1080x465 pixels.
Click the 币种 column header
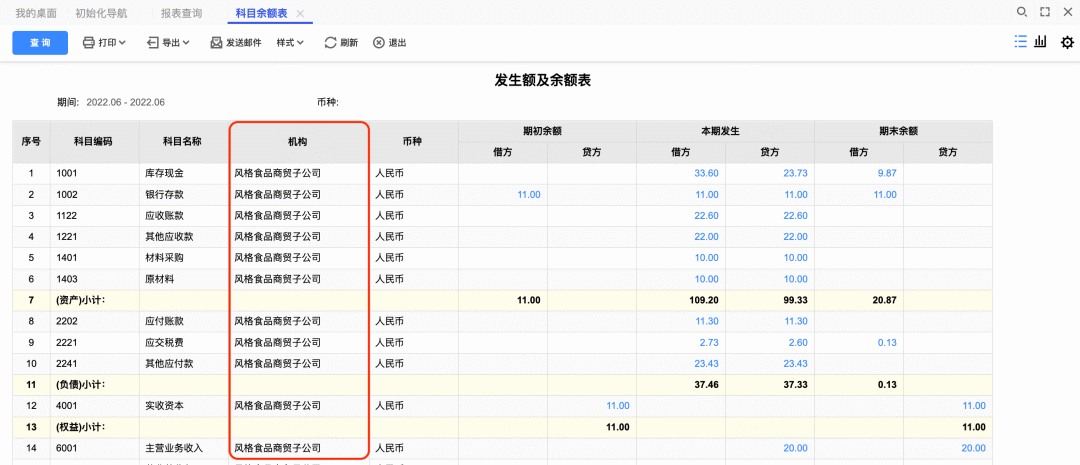(414, 141)
